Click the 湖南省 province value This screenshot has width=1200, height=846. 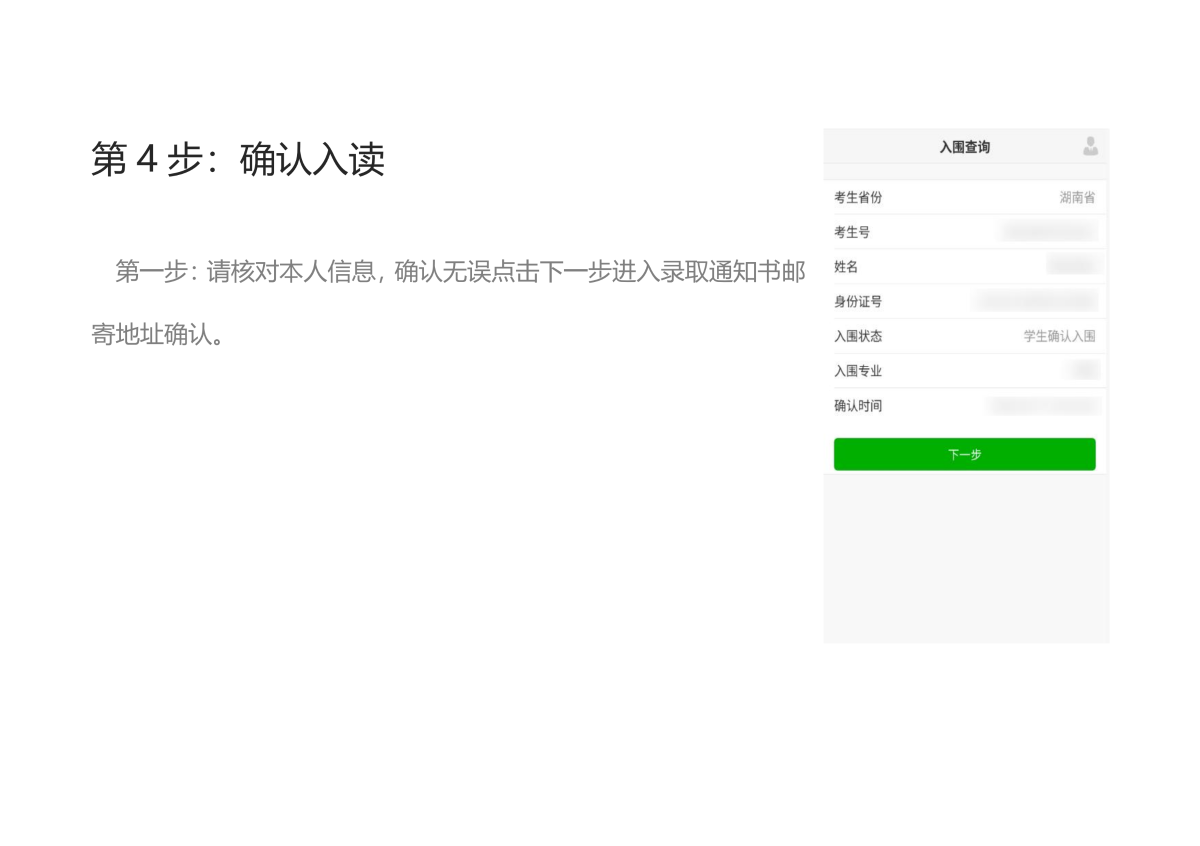pyautogui.click(x=1077, y=197)
